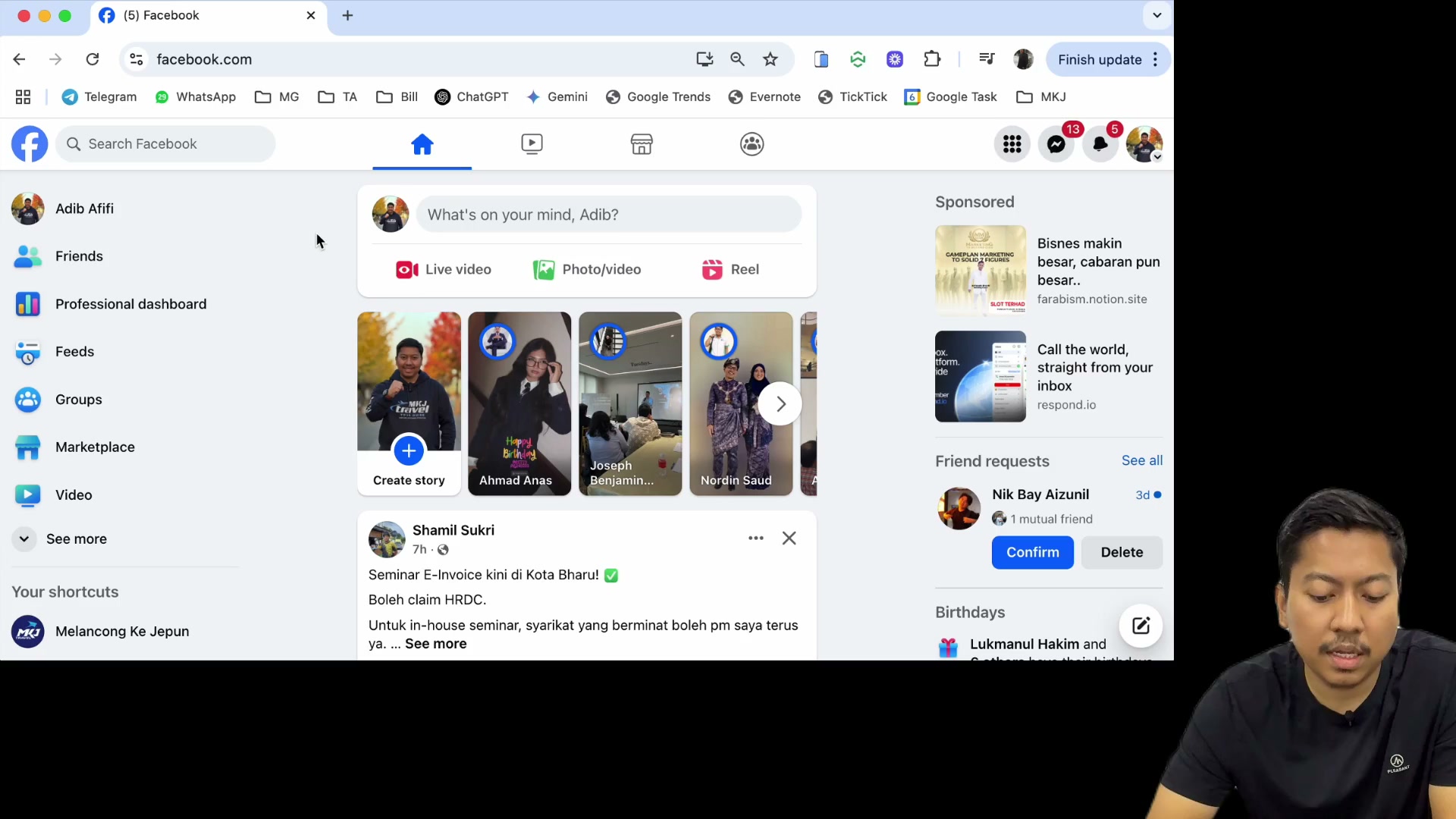Open new message compose icon

[x=1141, y=626]
